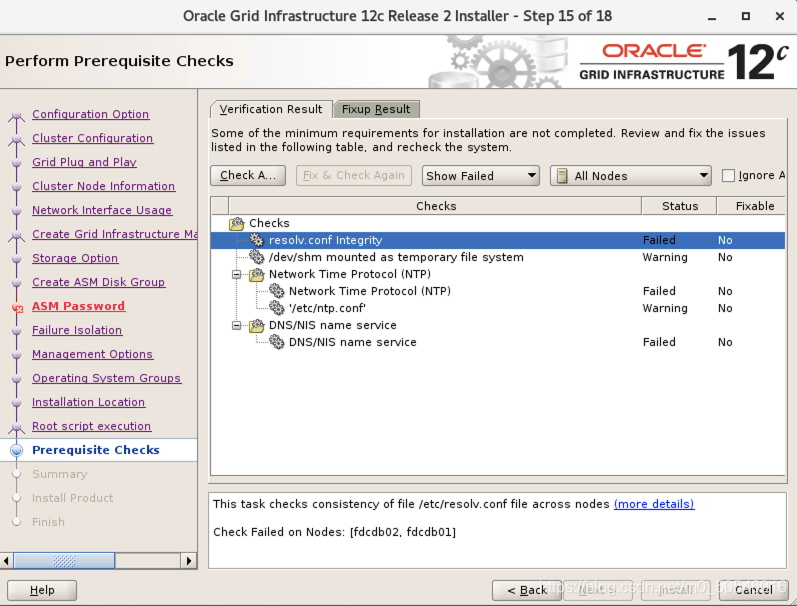Click right arrow of sidebar horizontal scrollbar

coord(189,561)
